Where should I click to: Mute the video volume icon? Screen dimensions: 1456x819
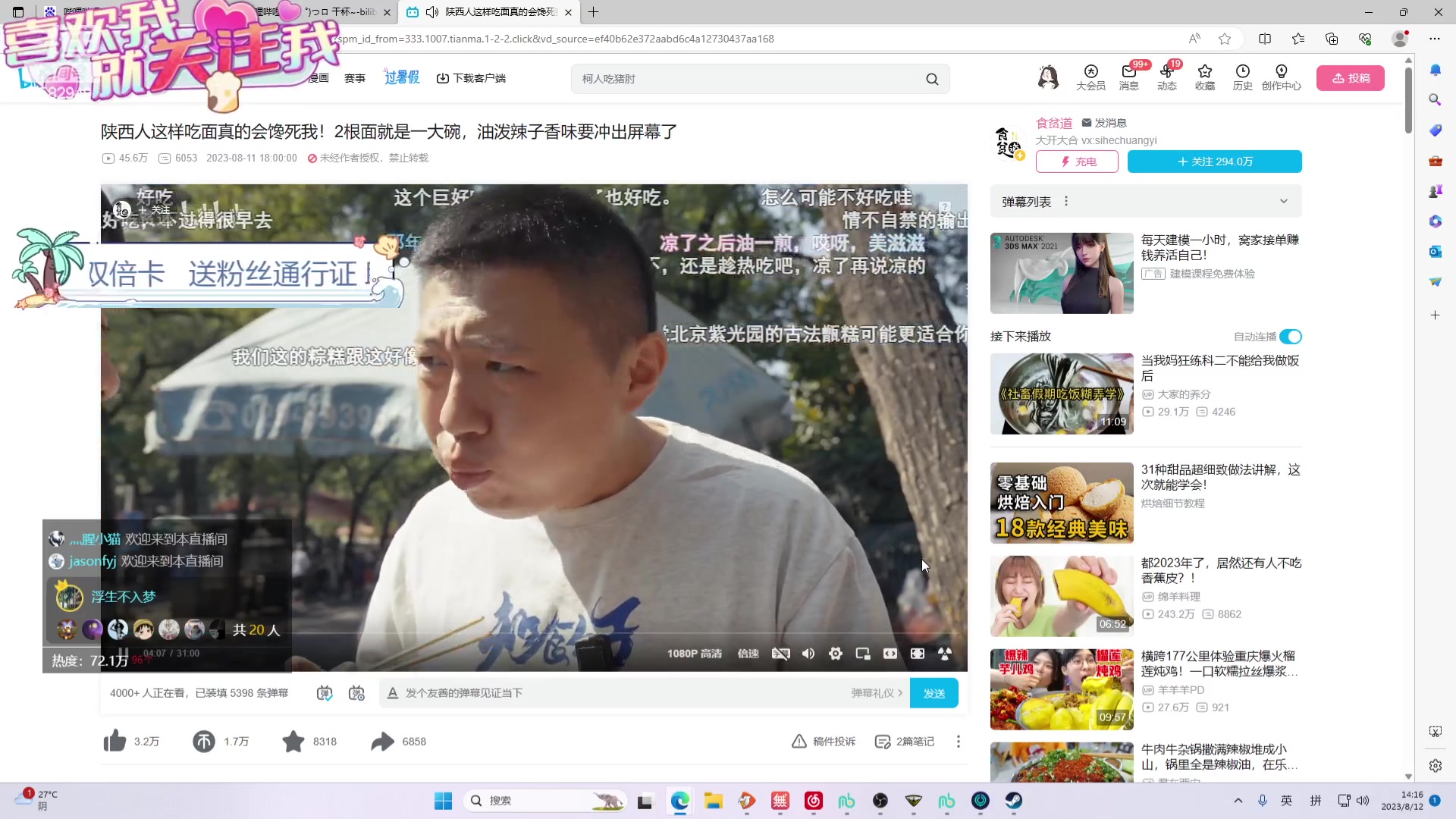(808, 654)
